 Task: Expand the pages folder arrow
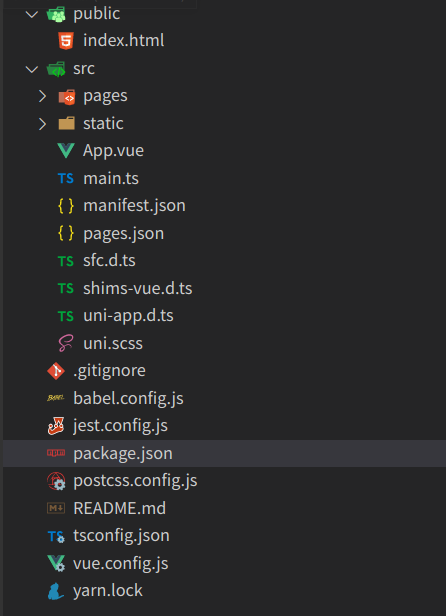pyautogui.click(x=42, y=96)
